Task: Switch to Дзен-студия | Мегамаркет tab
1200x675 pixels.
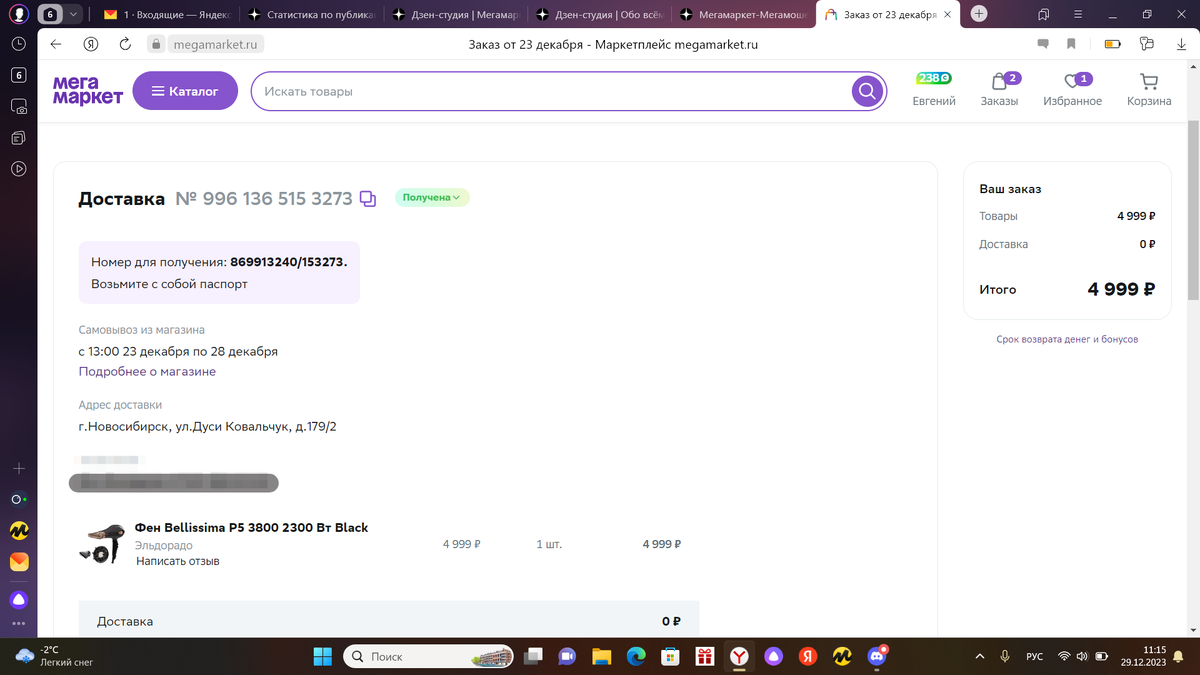Action: coord(455,14)
